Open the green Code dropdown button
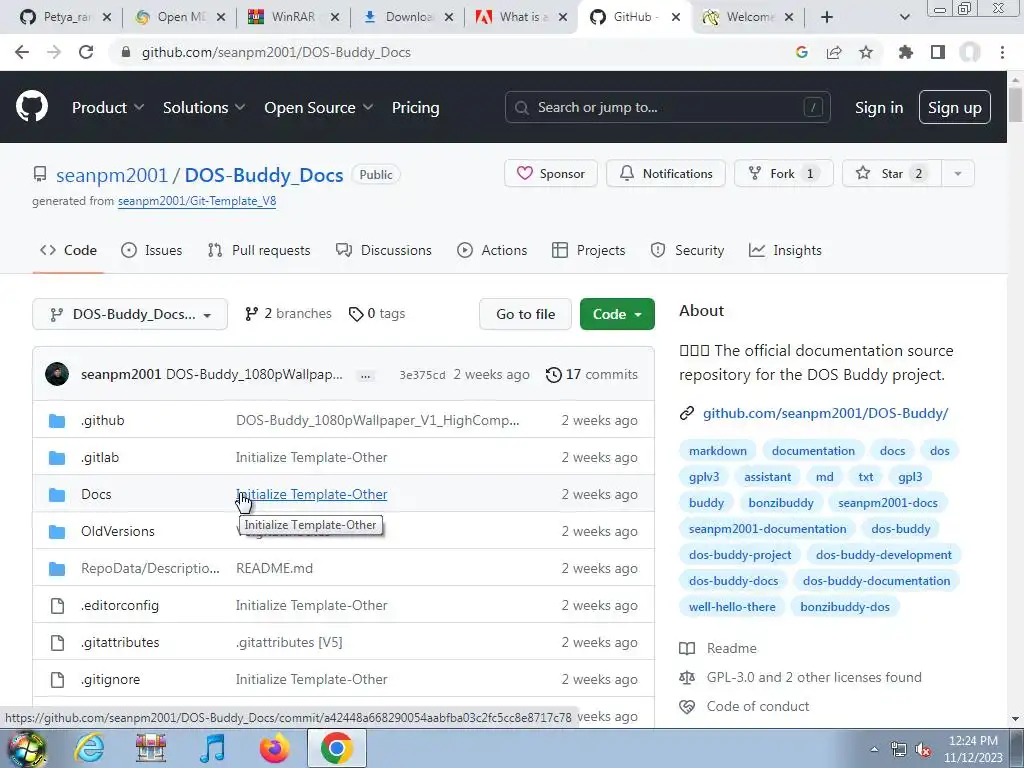1024x768 pixels. [617, 314]
